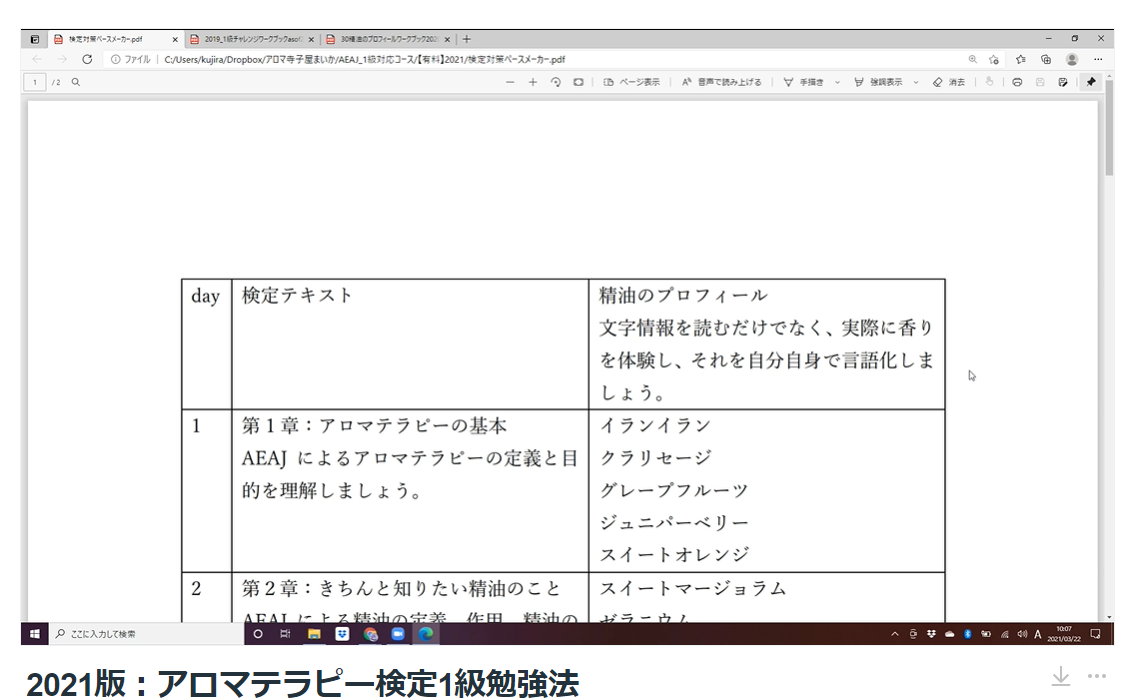The width and height of the screenshot is (1130, 699).
Task: Focus the address bar file path
Action: point(365,60)
